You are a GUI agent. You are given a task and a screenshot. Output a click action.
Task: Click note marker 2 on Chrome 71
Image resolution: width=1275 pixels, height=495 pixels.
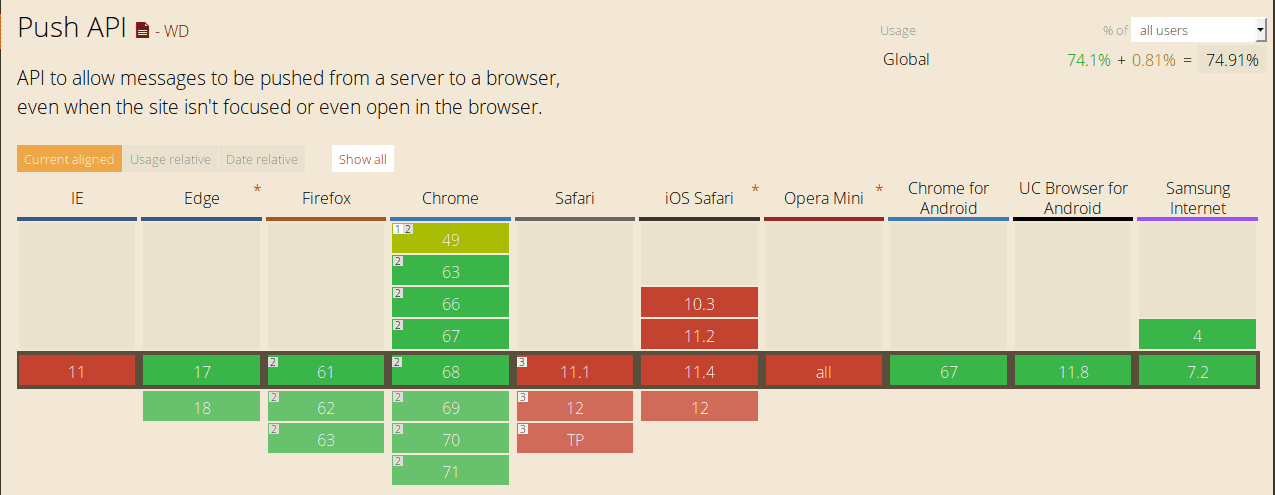coord(397,461)
